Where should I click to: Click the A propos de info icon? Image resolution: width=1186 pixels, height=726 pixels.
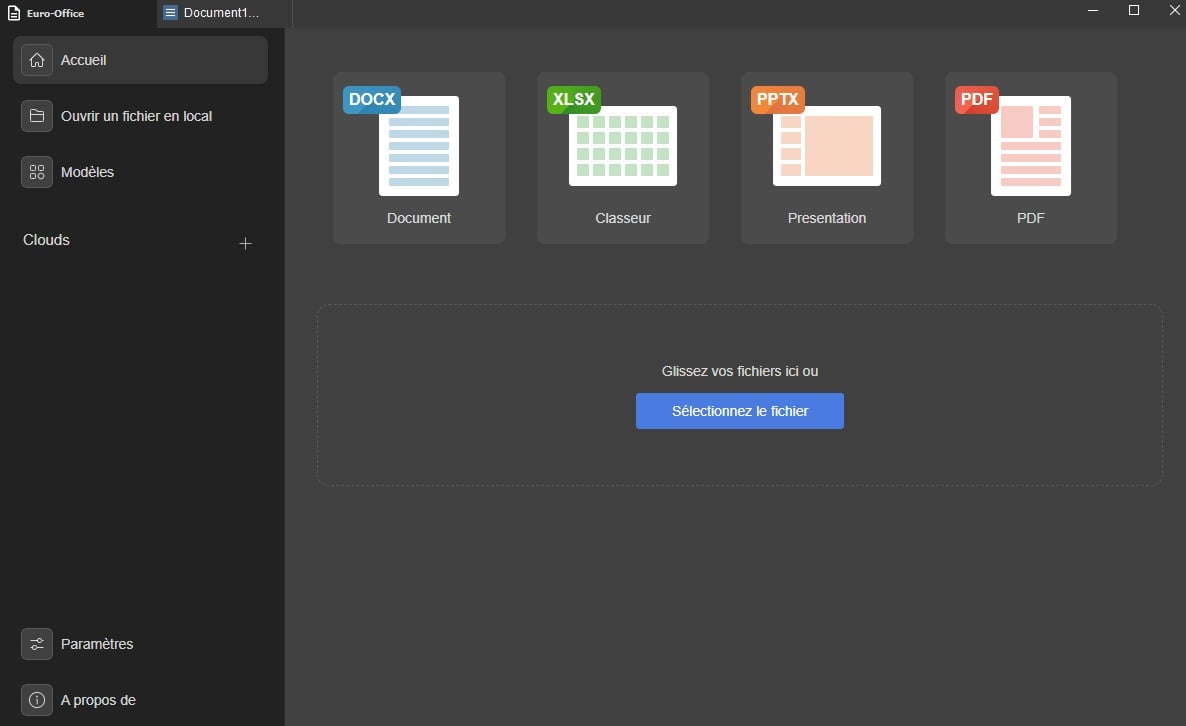click(x=37, y=700)
